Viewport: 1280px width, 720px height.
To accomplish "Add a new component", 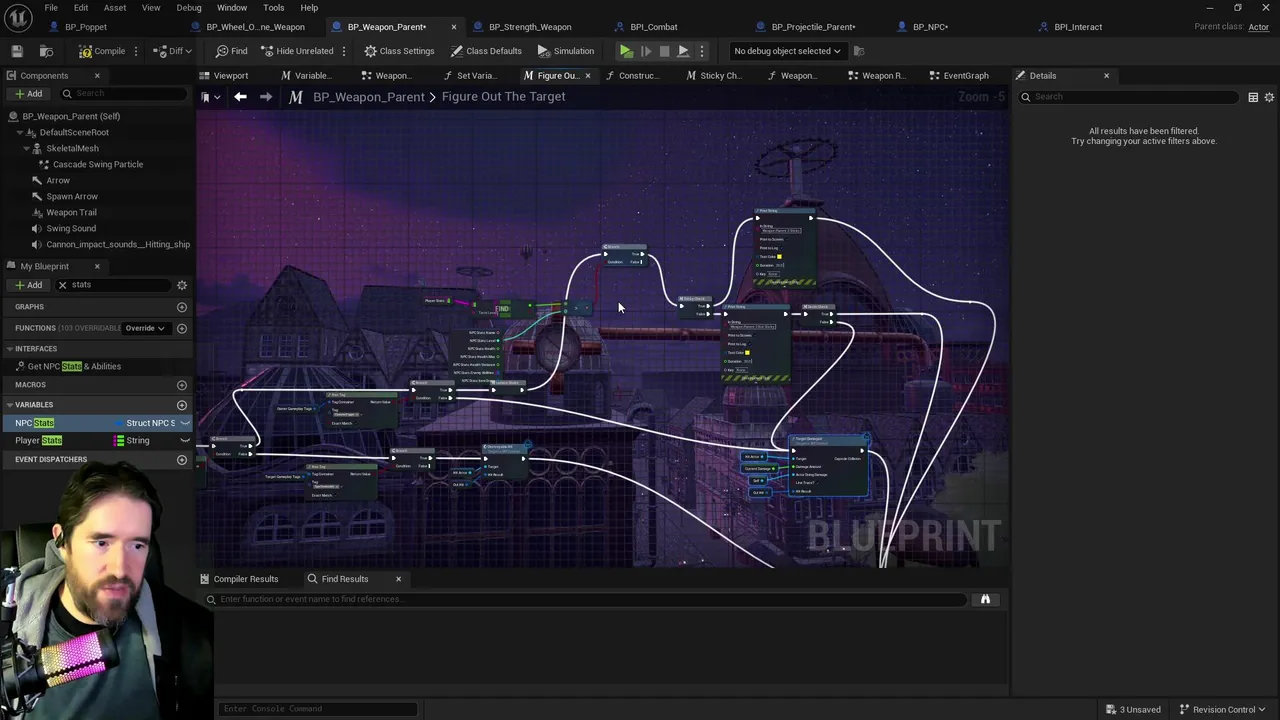I will pos(28,94).
